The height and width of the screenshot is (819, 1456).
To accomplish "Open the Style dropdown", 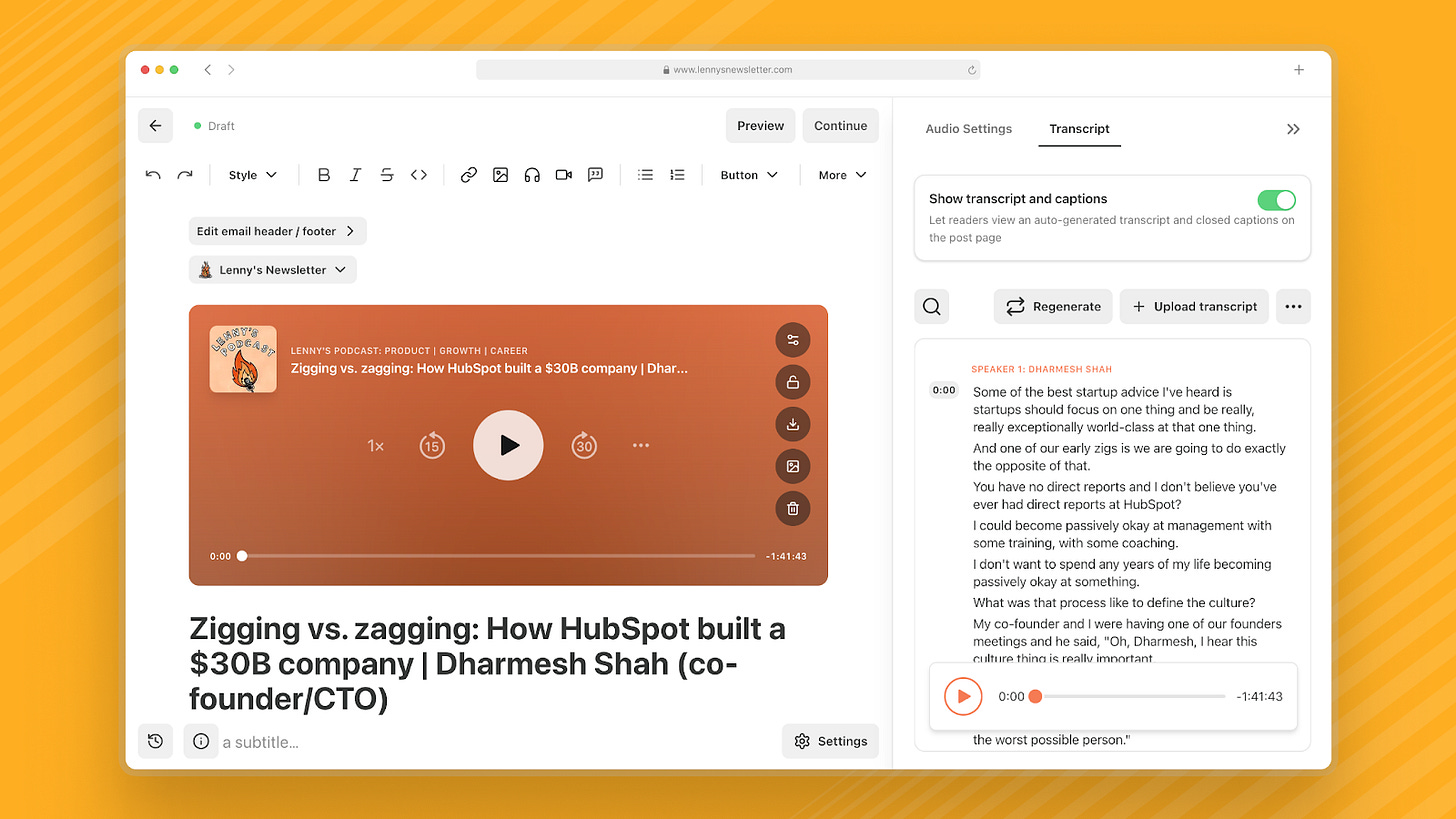I will point(252,175).
